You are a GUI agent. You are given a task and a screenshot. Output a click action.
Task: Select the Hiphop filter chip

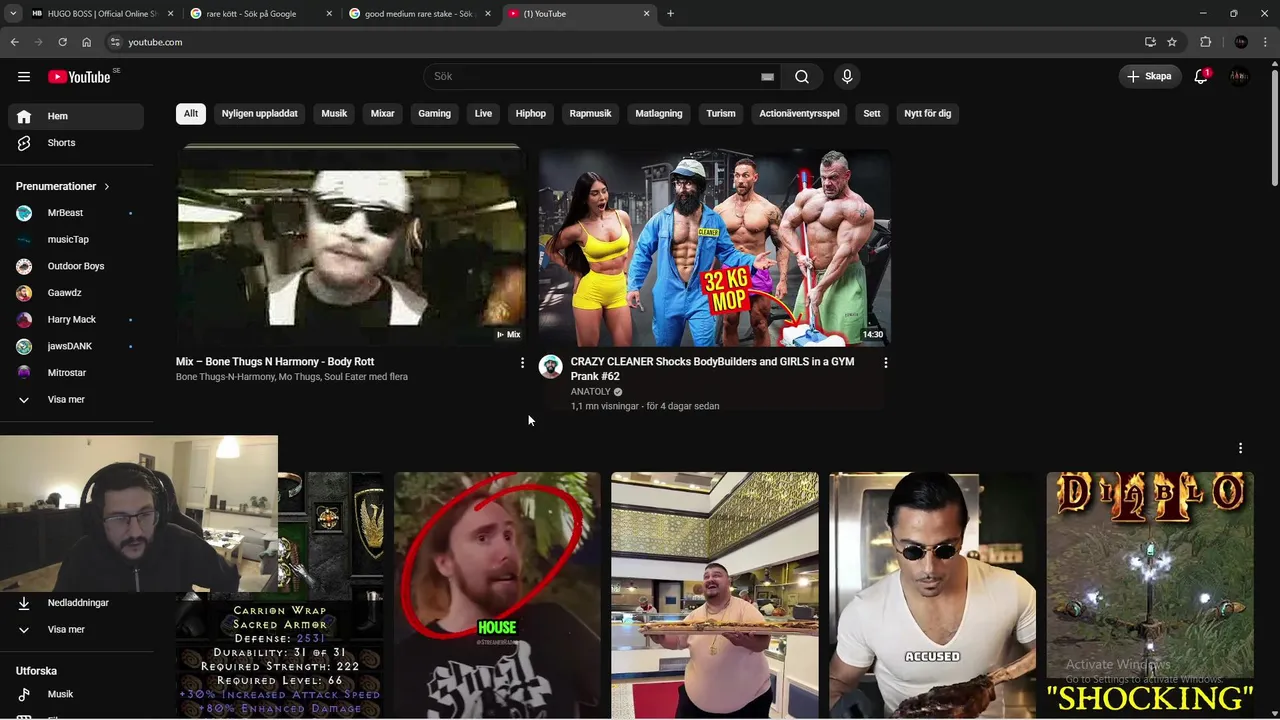(x=531, y=114)
